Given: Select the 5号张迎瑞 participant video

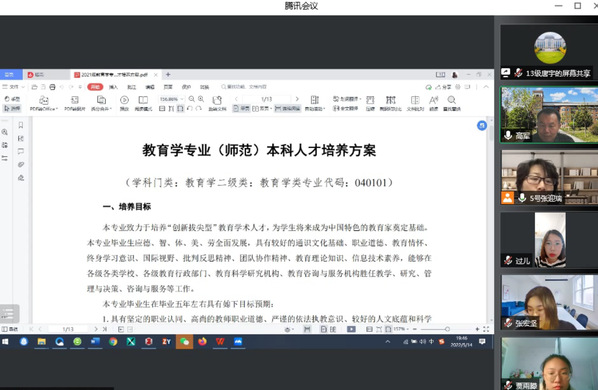Looking at the screenshot, I should [x=549, y=178].
